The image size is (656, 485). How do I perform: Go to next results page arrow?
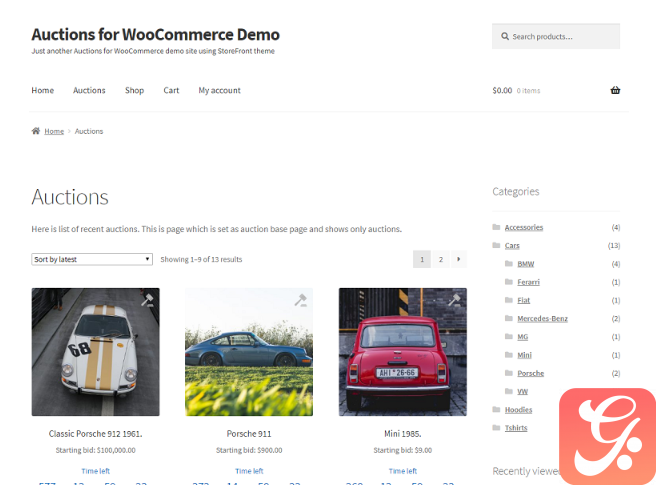coord(459,259)
